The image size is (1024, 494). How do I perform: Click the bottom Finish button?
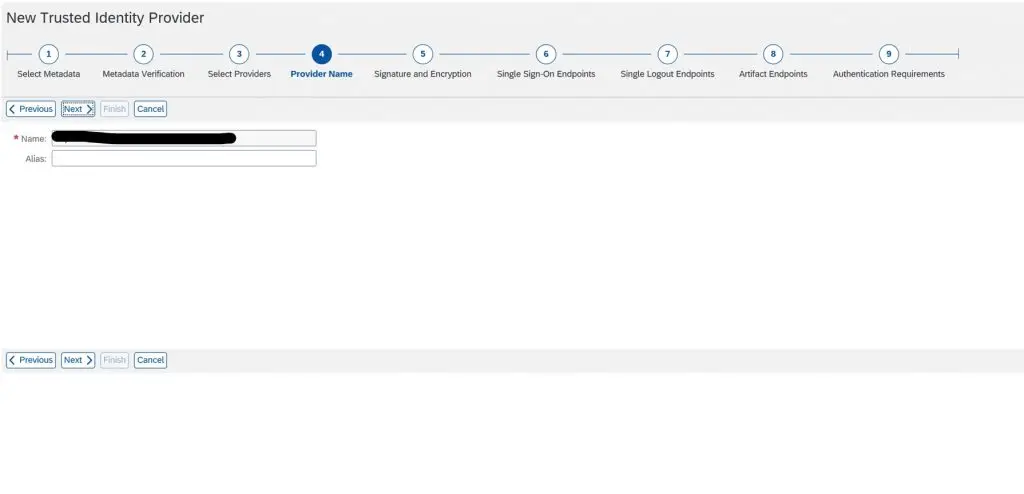point(114,360)
